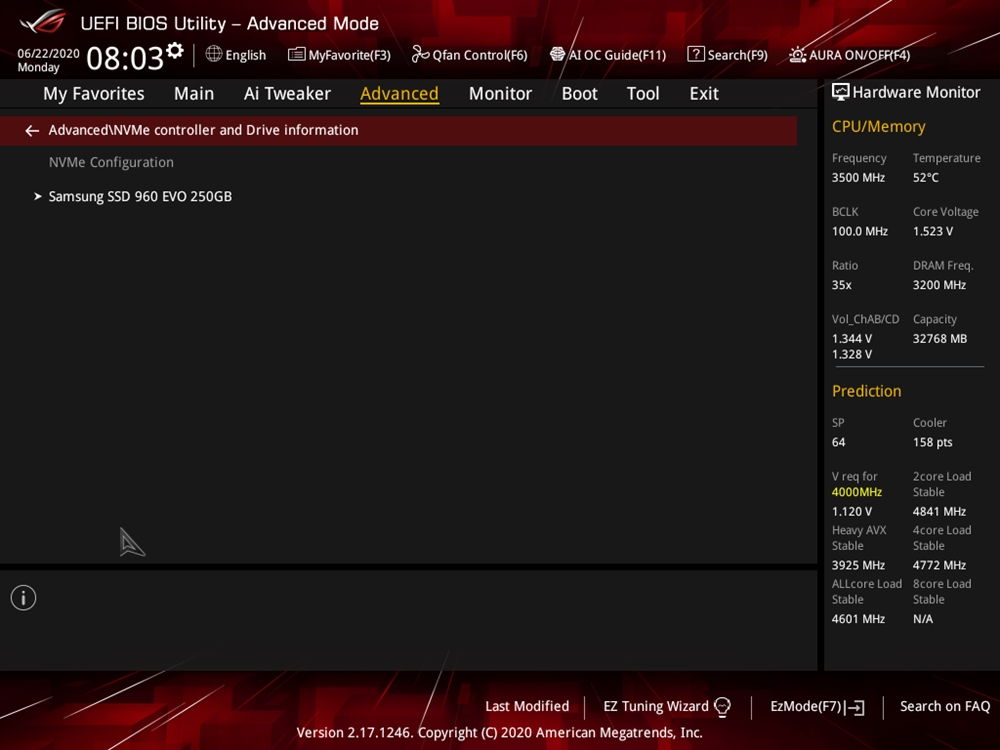The height and width of the screenshot is (750, 1000).
Task: Click the MyFavorite list icon
Action: [x=297, y=54]
